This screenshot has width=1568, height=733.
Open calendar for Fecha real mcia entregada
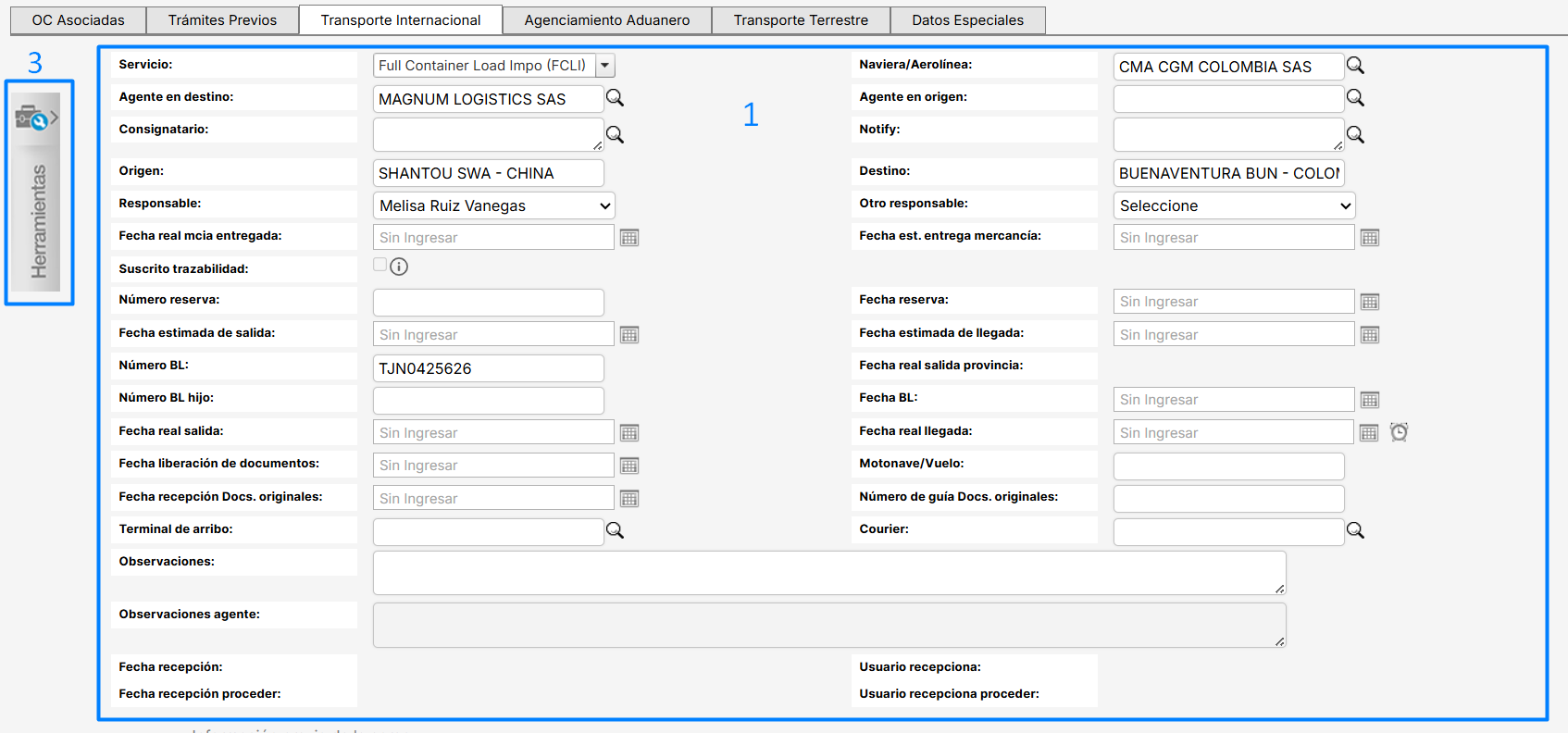tap(629, 238)
